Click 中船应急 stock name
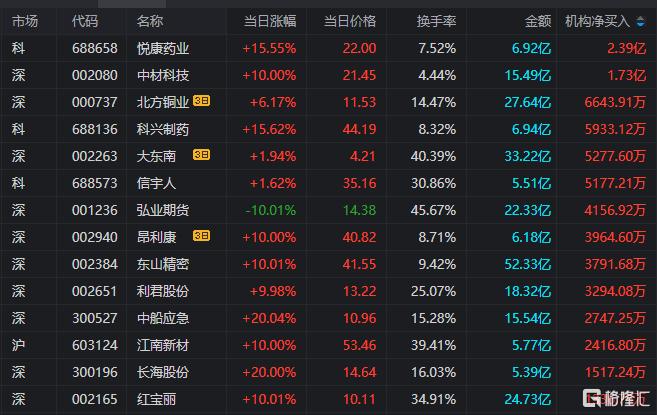Image resolution: width=657 pixels, height=415 pixels. (163, 317)
